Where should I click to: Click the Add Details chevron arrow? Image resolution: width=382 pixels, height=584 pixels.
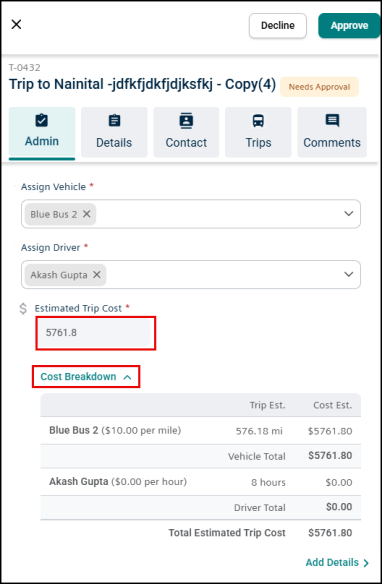pos(366,563)
